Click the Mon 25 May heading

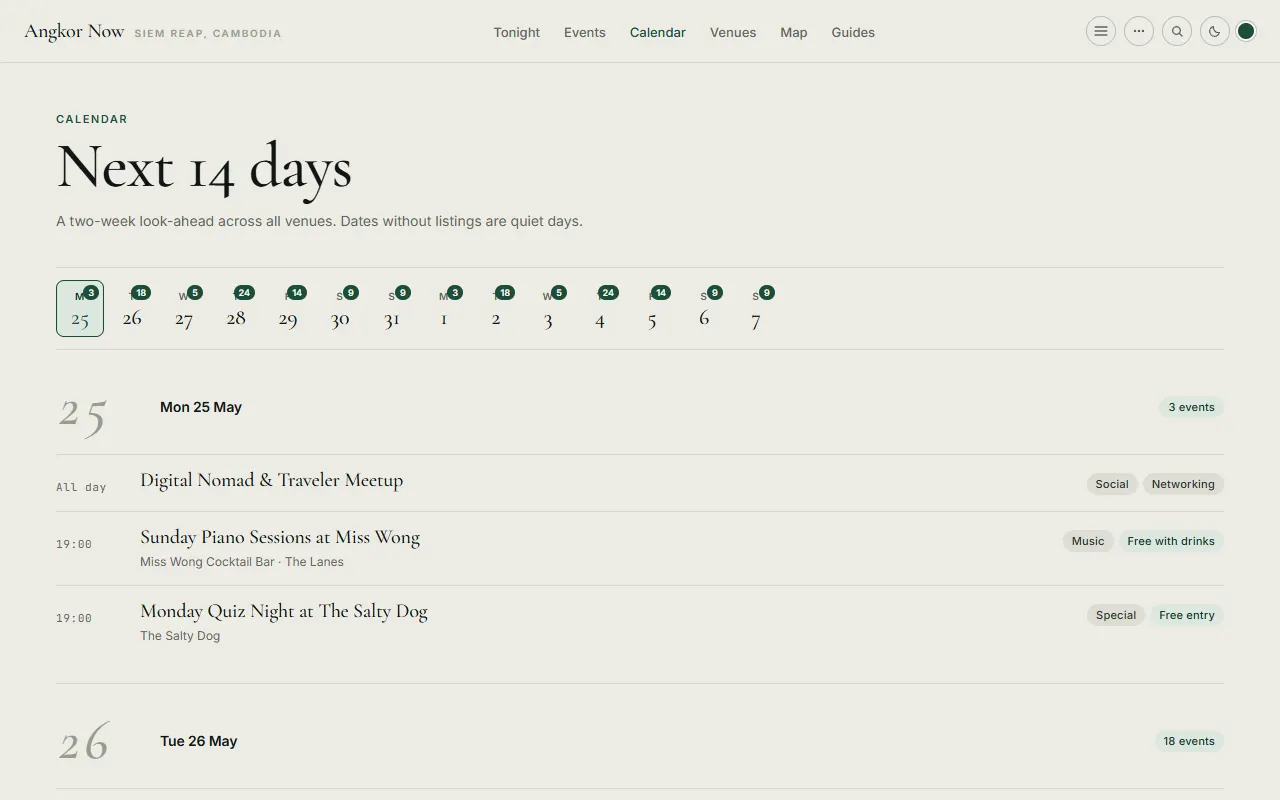coord(201,407)
